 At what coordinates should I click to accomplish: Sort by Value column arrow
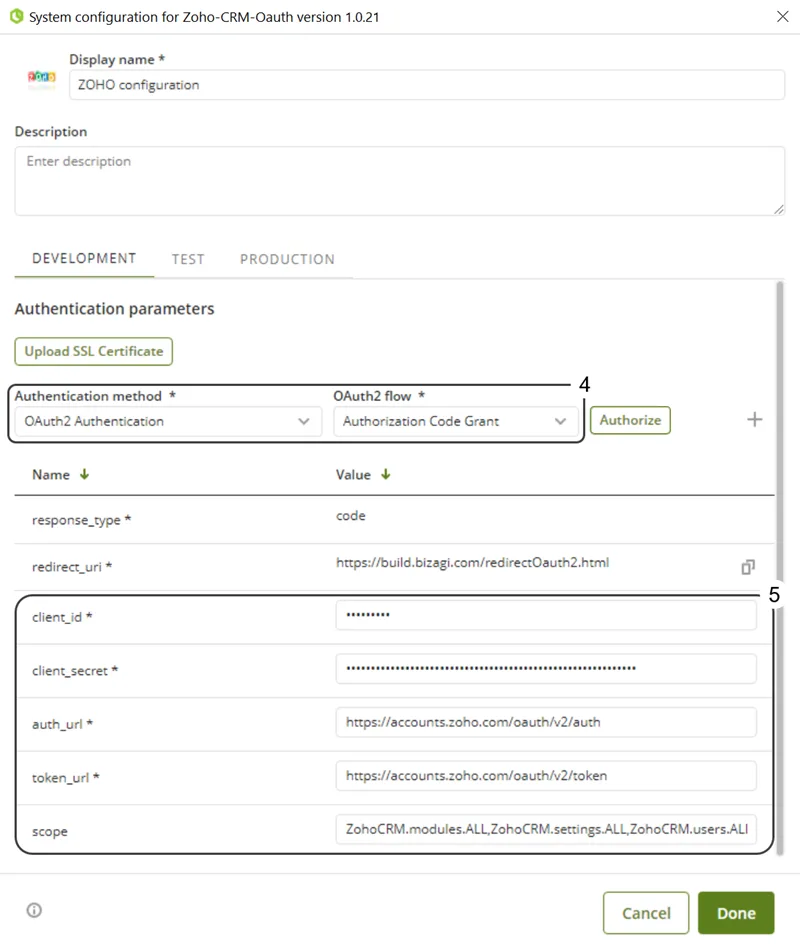pos(386,474)
